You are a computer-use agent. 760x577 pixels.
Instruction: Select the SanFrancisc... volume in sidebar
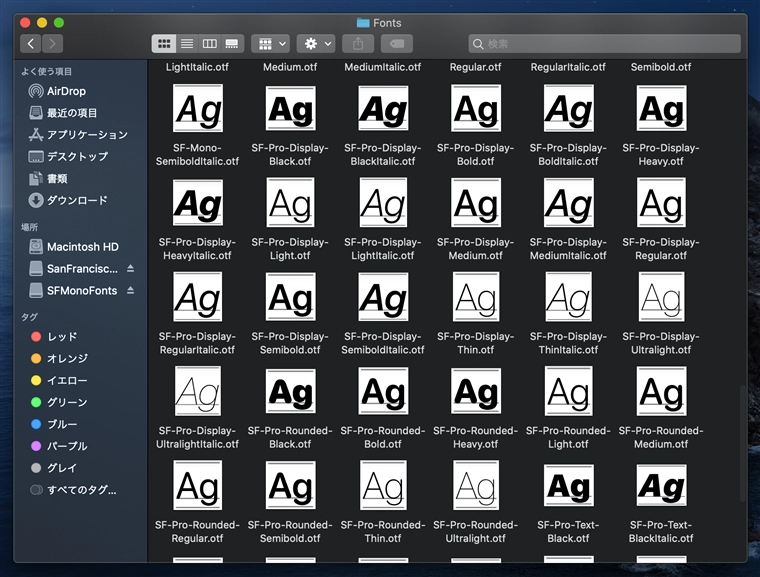(74, 269)
